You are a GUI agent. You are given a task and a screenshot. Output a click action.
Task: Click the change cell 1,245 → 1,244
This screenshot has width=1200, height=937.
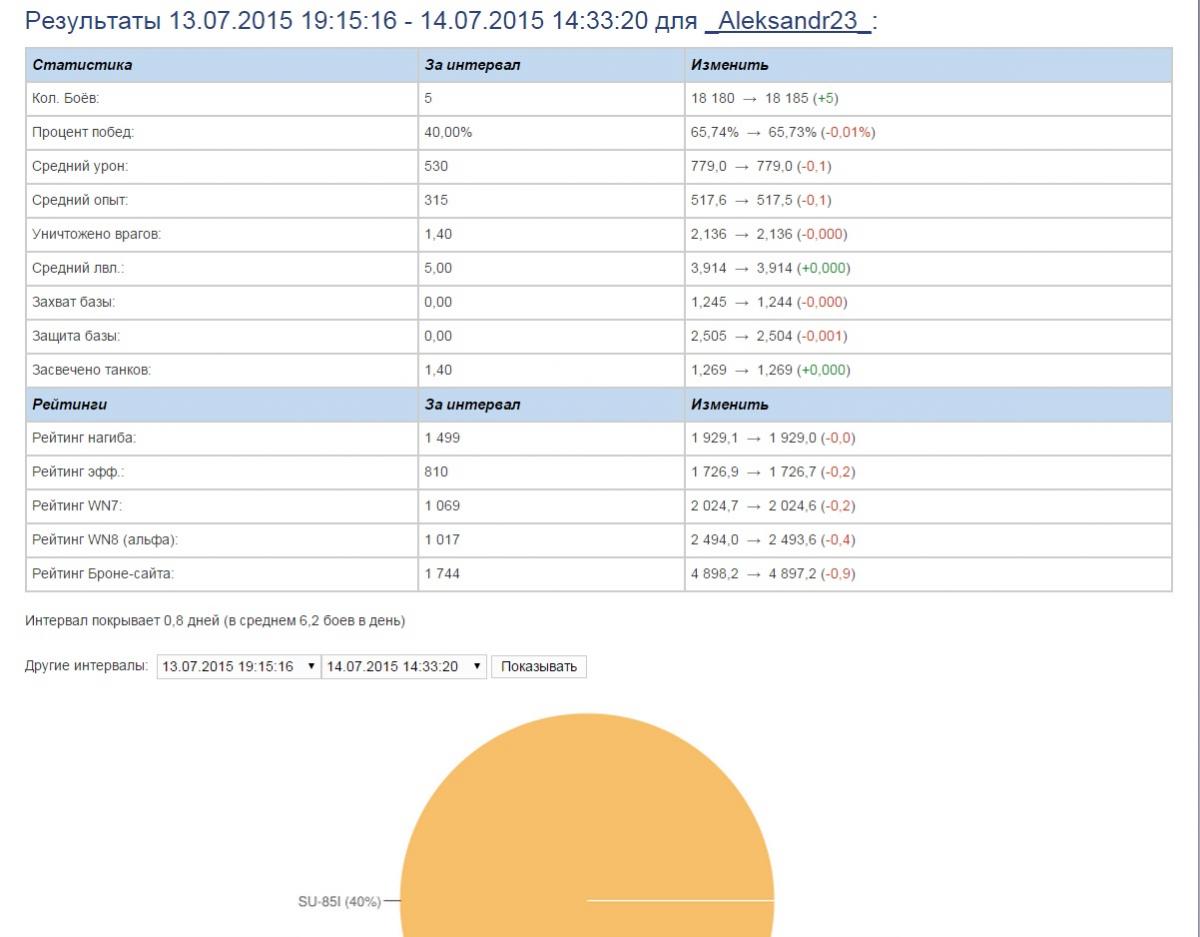769,302
